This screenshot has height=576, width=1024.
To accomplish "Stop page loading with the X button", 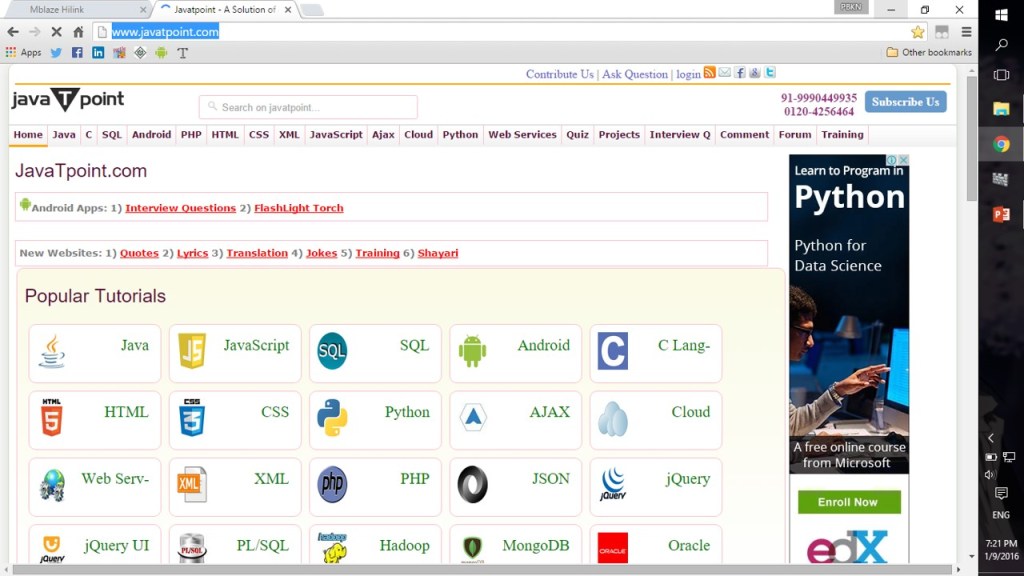I will click(56, 32).
